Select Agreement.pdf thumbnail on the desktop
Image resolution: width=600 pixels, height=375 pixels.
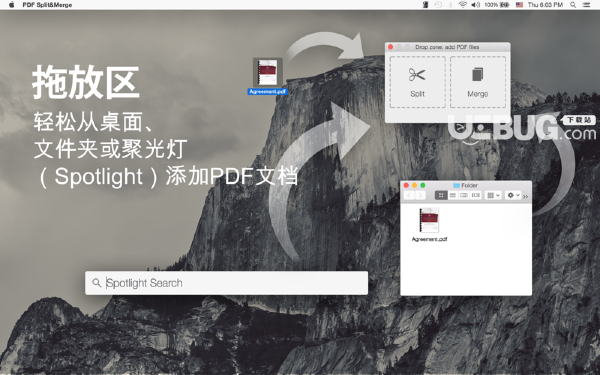(268, 73)
